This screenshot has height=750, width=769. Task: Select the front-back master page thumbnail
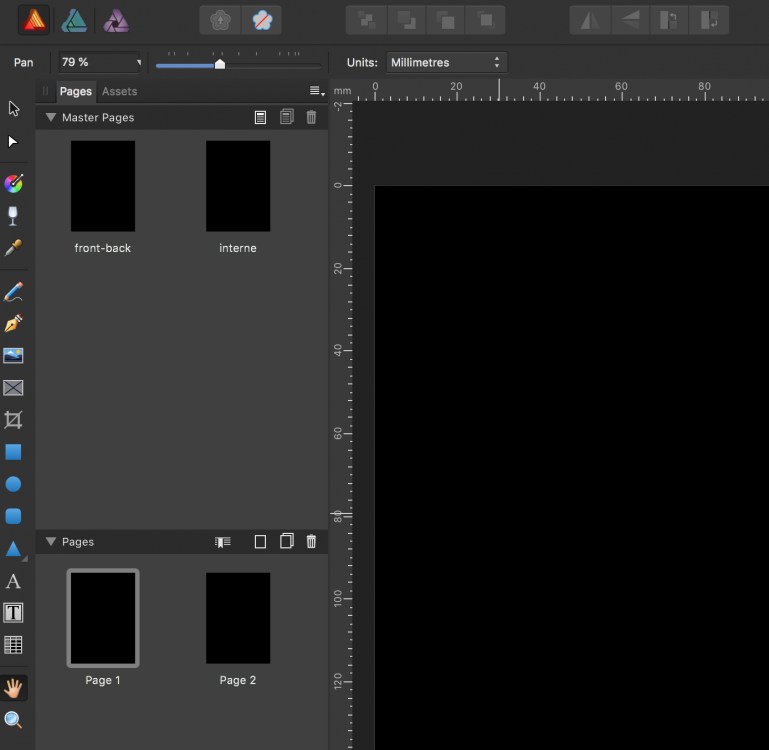[x=102, y=186]
